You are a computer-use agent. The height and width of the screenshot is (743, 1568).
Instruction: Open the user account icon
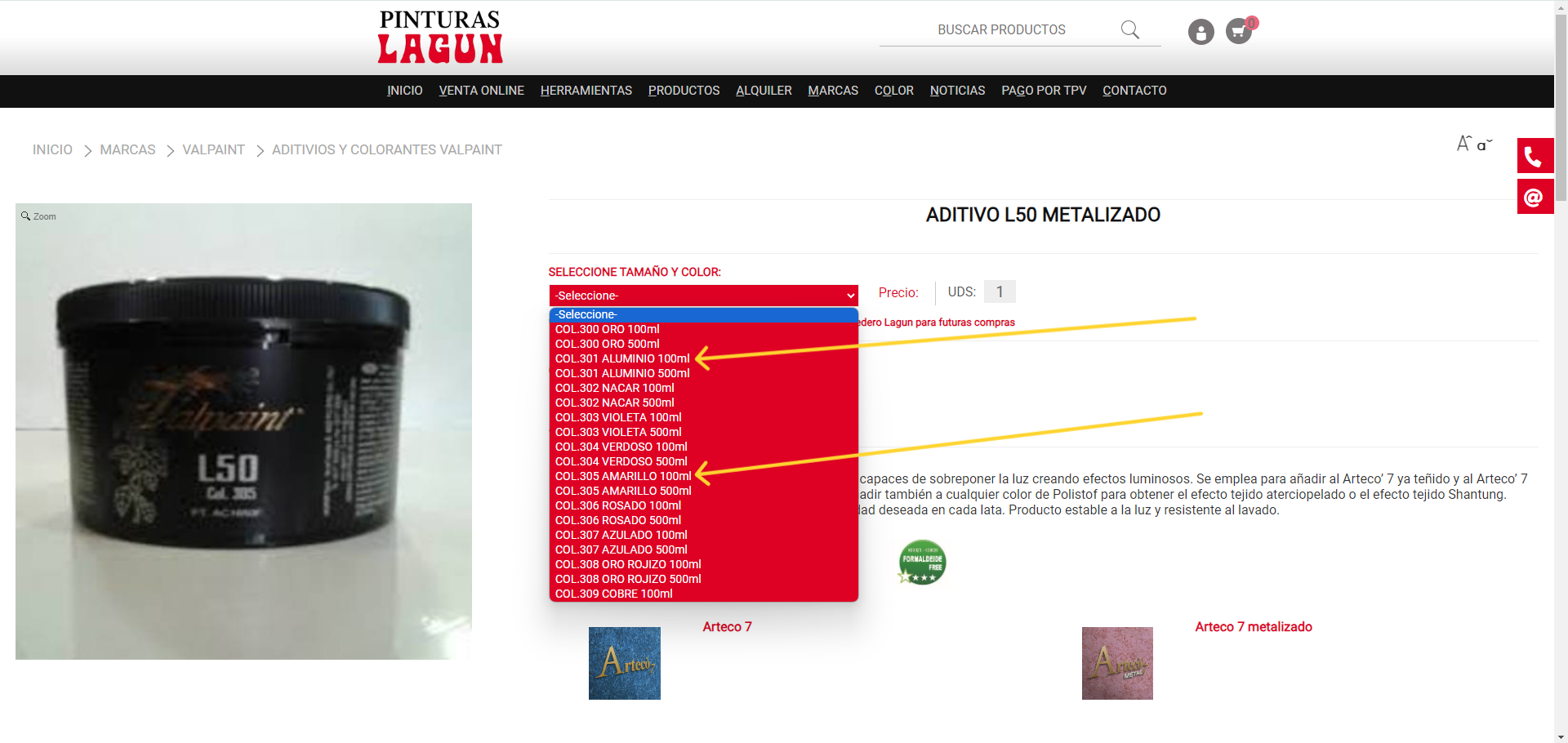[x=1200, y=32]
